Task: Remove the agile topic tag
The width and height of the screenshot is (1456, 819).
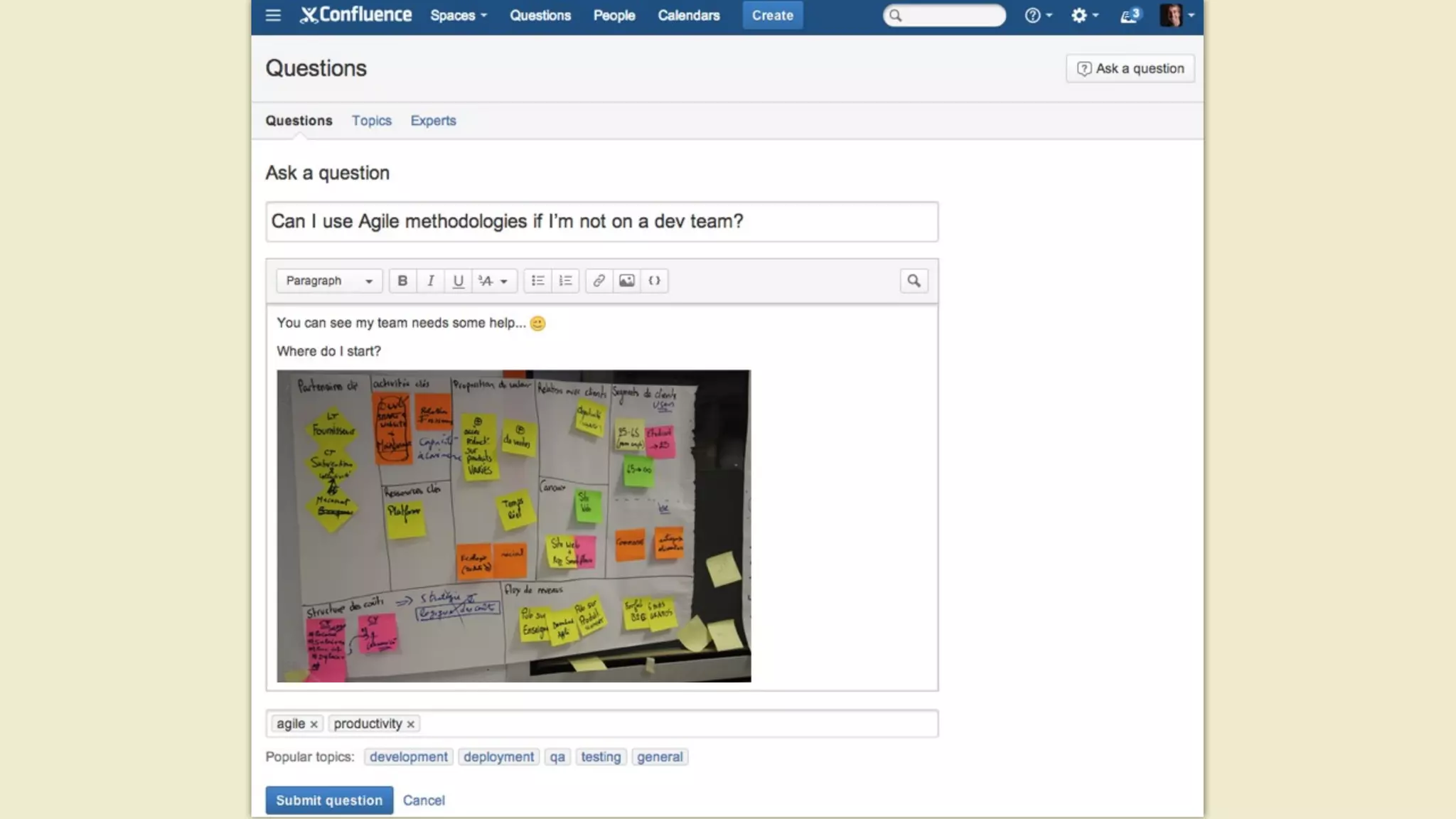Action: pos(314,724)
